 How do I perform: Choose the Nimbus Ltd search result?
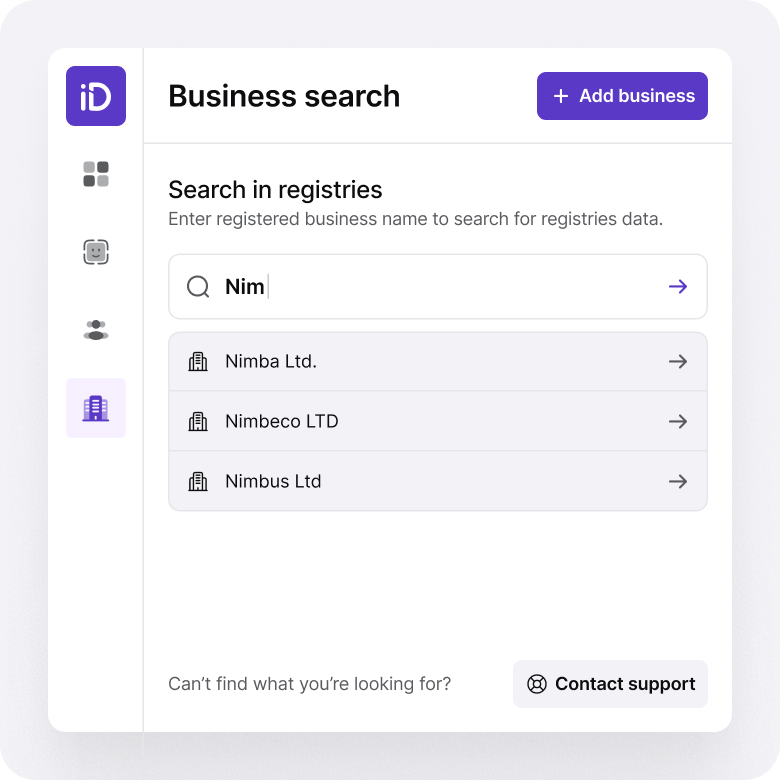(438, 481)
